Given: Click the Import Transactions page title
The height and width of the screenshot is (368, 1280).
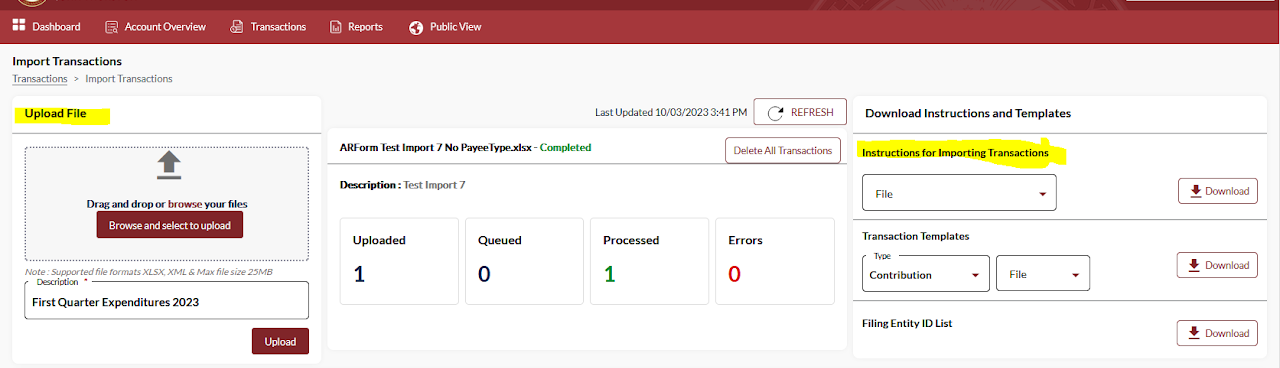Looking at the screenshot, I should point(67,61).
